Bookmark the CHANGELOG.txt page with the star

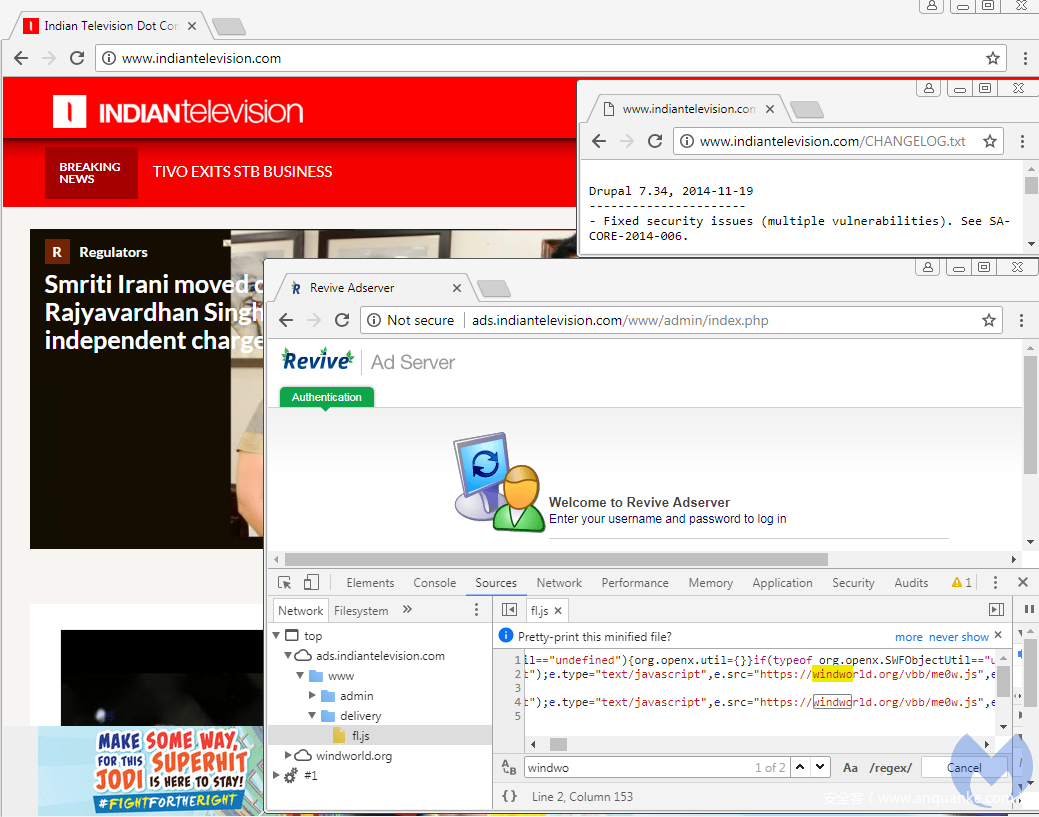[990, 141]
